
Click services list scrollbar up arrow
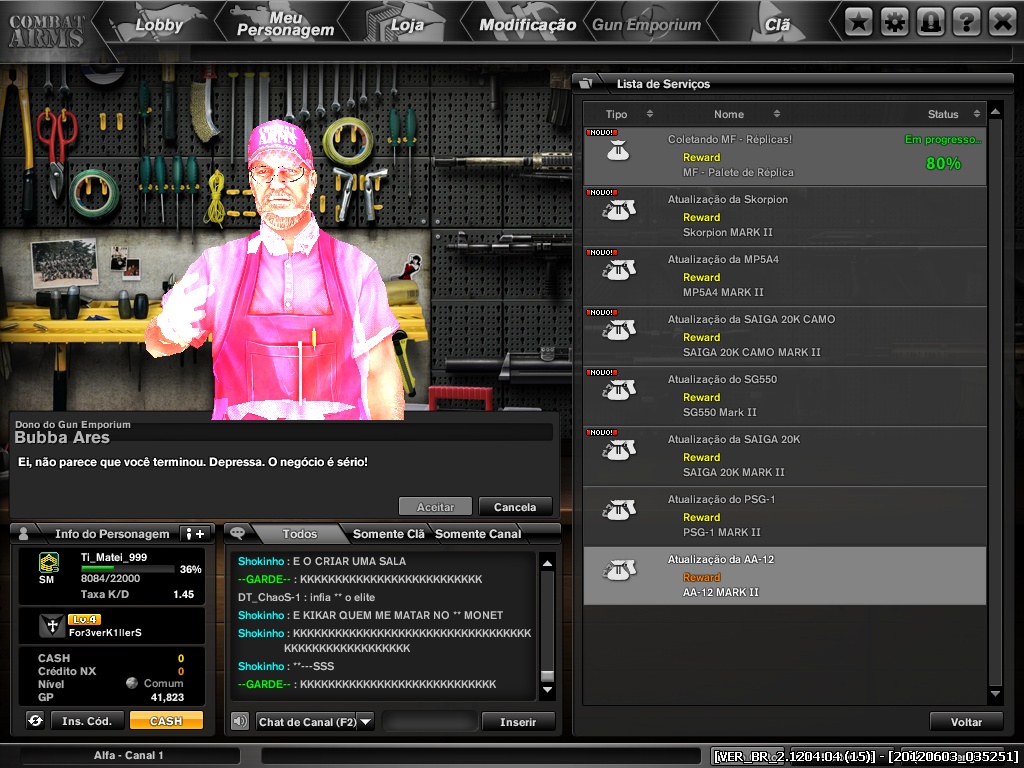(x=995, y=112)
